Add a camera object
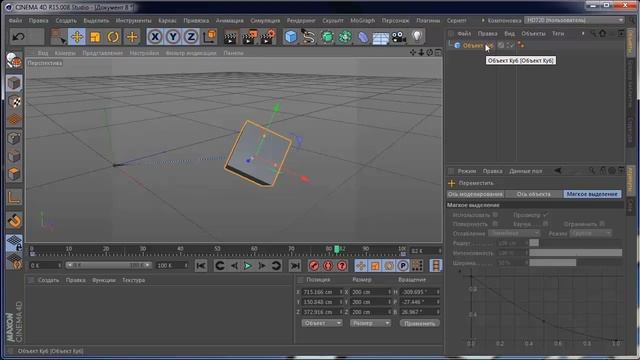The image size is (640, 360). (x=399, y=37)
